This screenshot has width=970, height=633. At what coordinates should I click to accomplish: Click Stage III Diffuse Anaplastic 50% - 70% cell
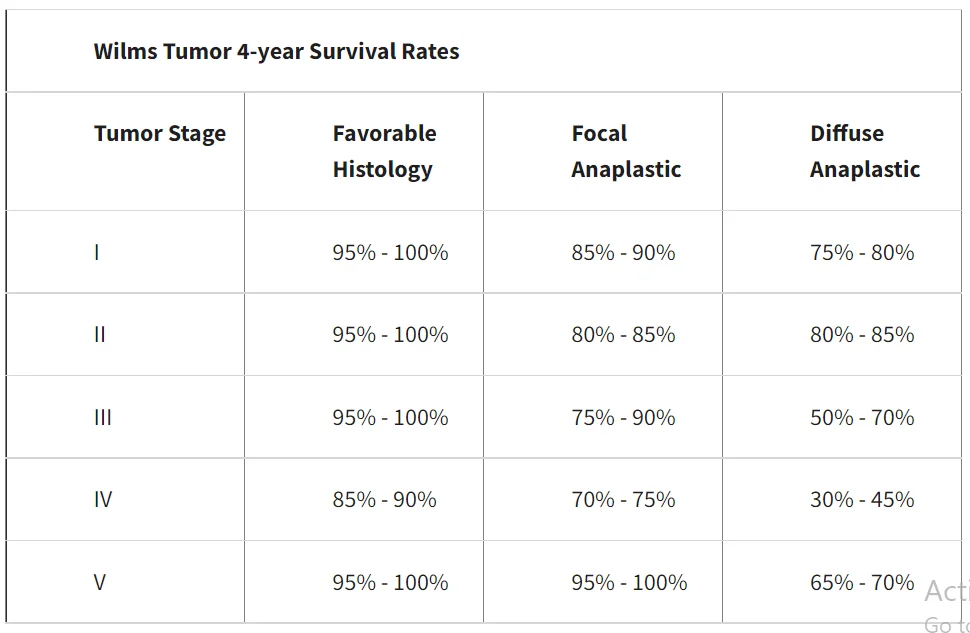862,418
